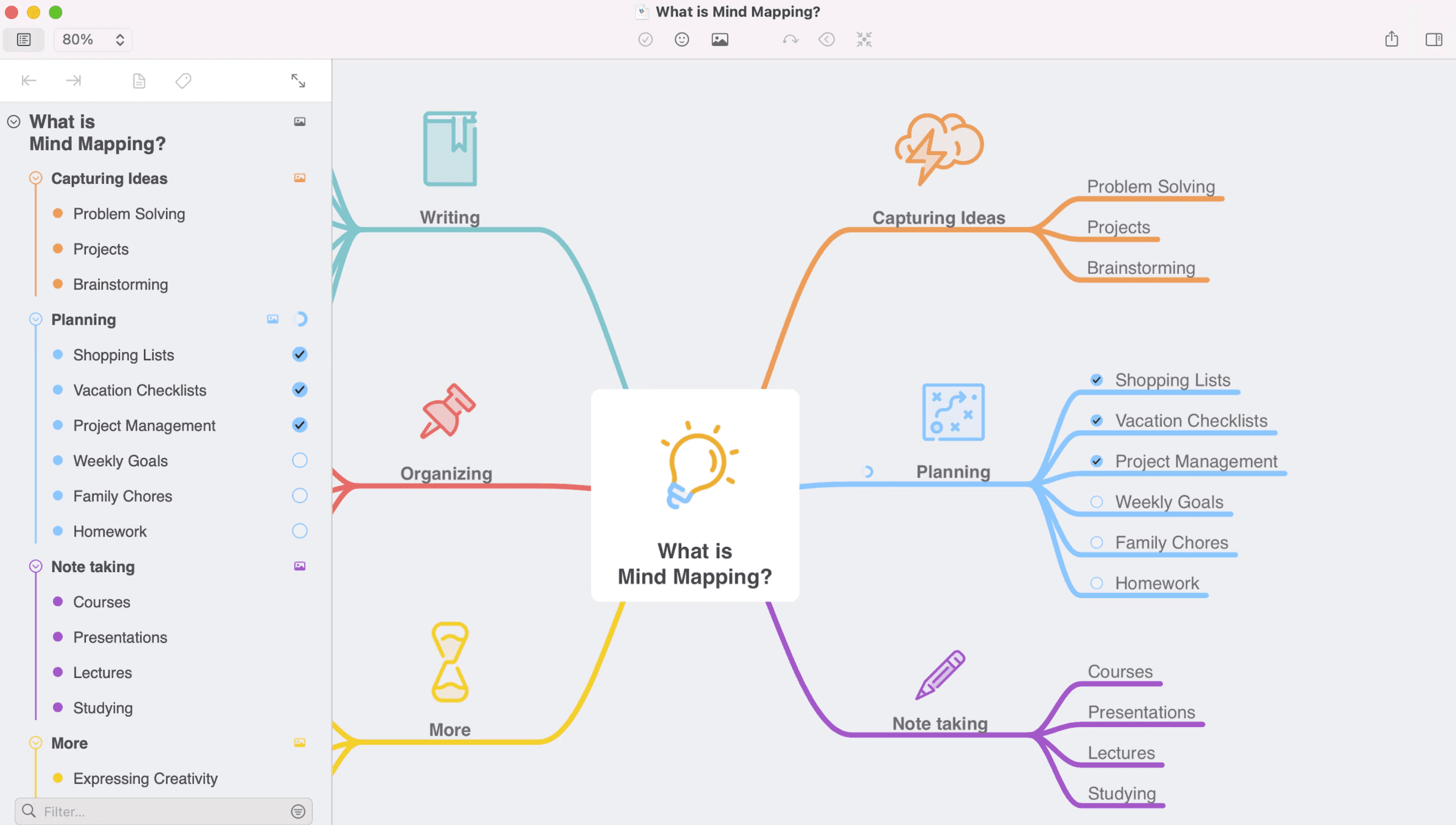Collapse the Planning section chevron
This screenshot has width=1456, height=825.
pos(35,319)
